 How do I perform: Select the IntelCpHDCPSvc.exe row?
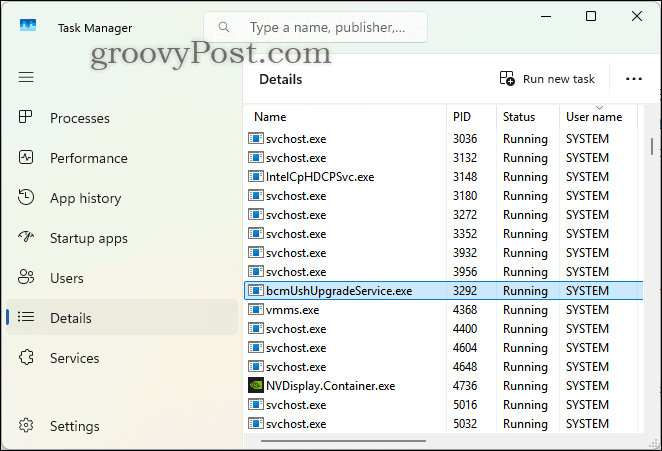click(443, 177)
